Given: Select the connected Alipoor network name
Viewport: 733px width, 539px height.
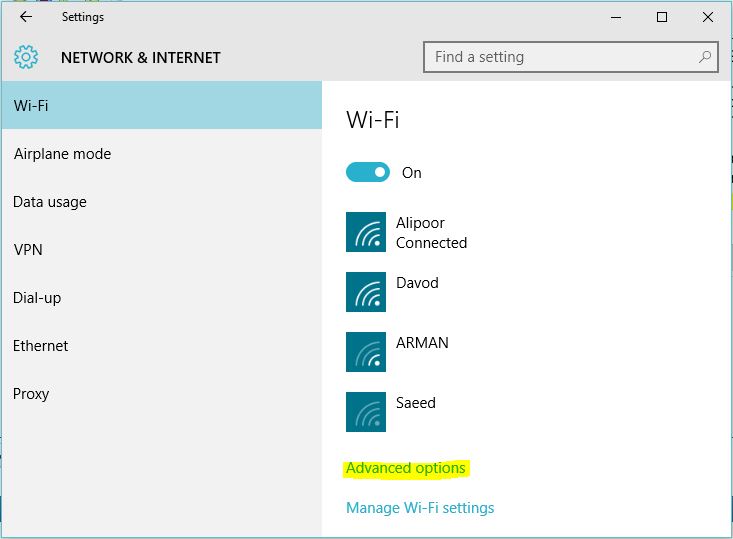Looking at the screenshot, I should 421,223.
